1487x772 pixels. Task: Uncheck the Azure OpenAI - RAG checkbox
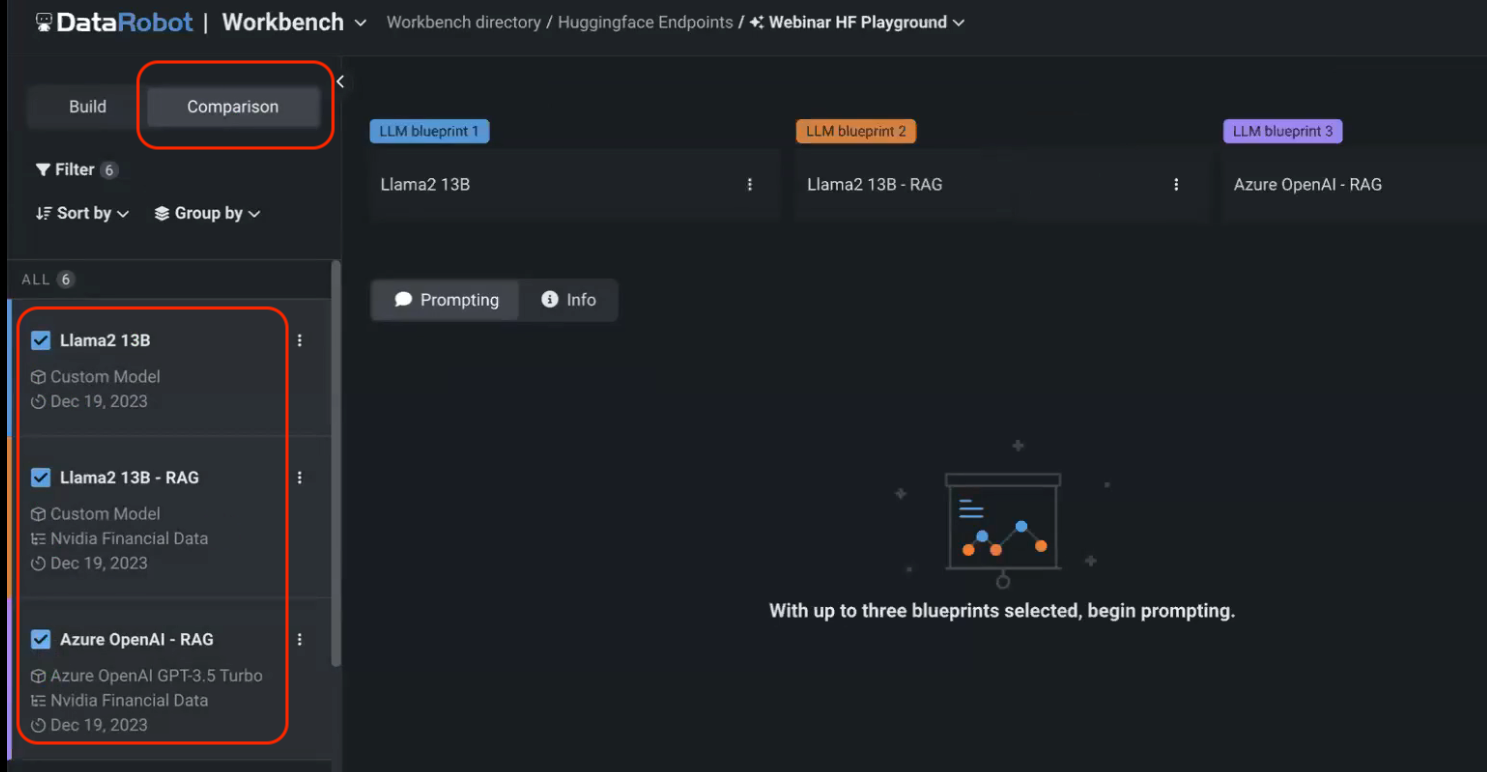click(x=40, y=639)
